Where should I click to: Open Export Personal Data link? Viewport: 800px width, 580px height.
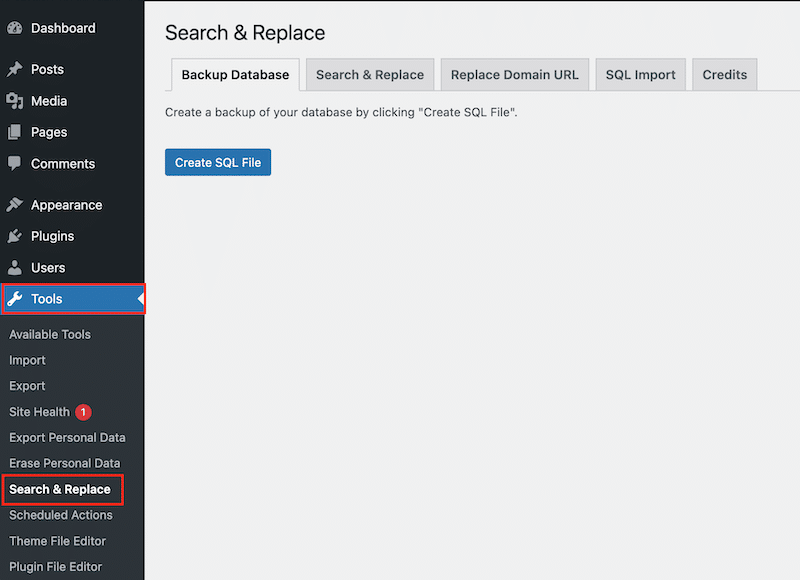click(x=67, y=438)
